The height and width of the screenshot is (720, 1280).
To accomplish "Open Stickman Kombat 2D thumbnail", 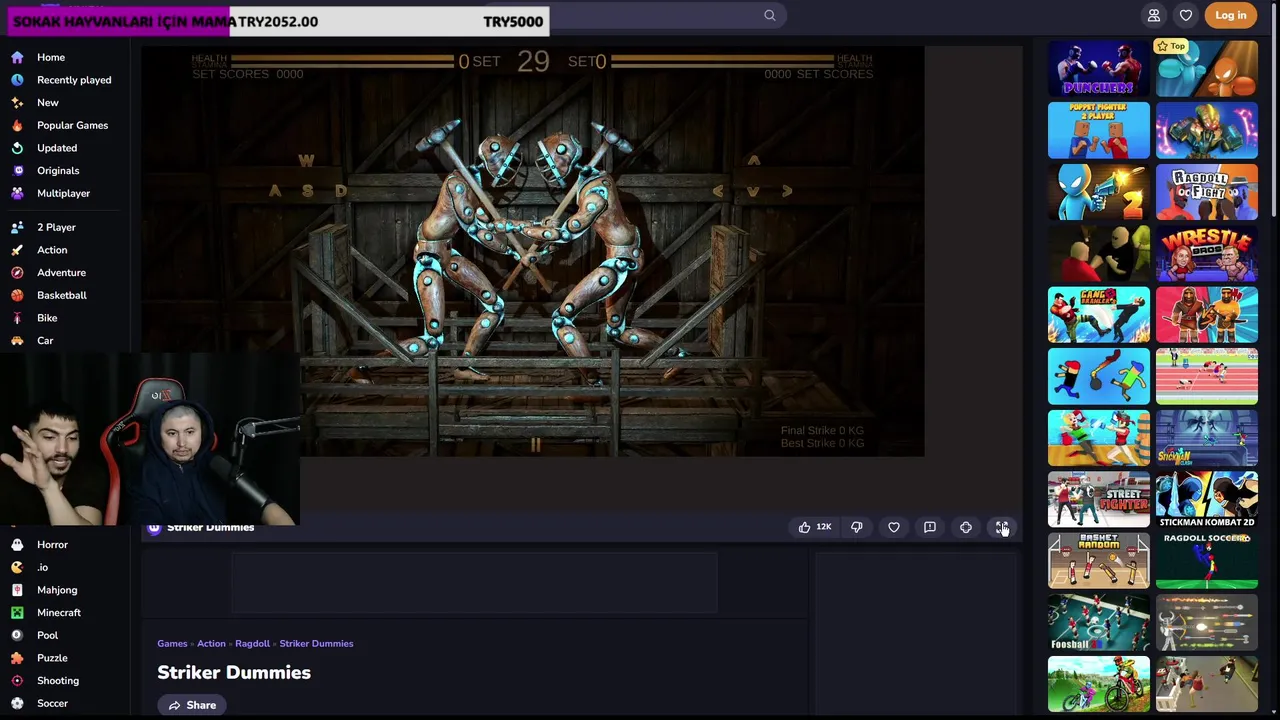I will [x=1207, y=499].
